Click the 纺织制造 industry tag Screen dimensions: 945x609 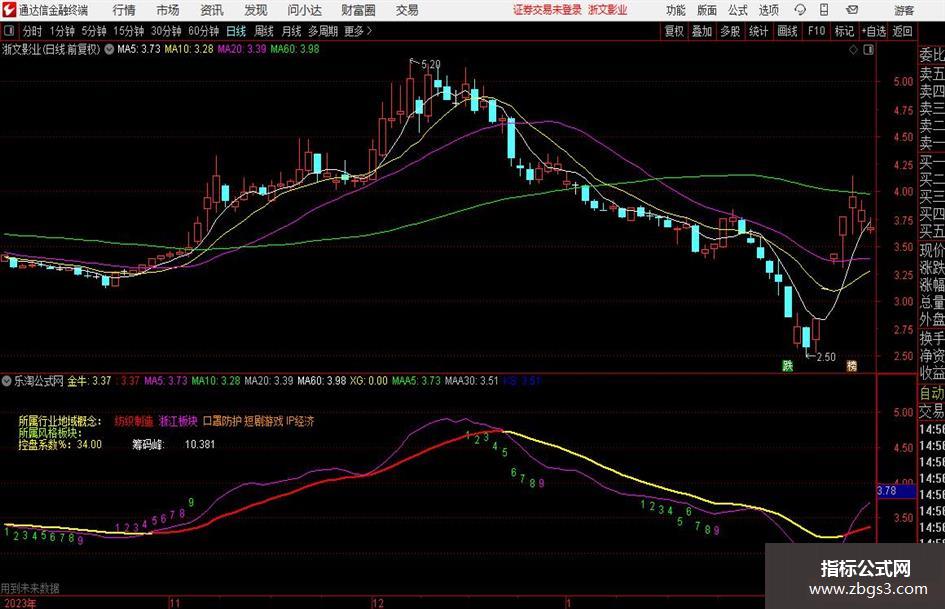(134, 421)
